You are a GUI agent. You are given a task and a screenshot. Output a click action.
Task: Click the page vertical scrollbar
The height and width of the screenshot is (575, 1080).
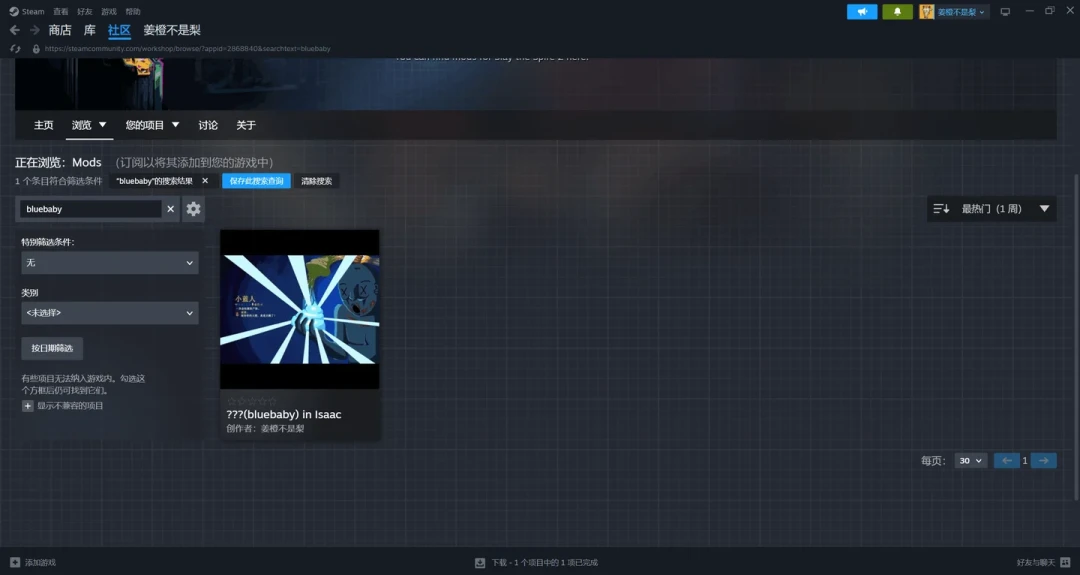tap(1076, 336)
